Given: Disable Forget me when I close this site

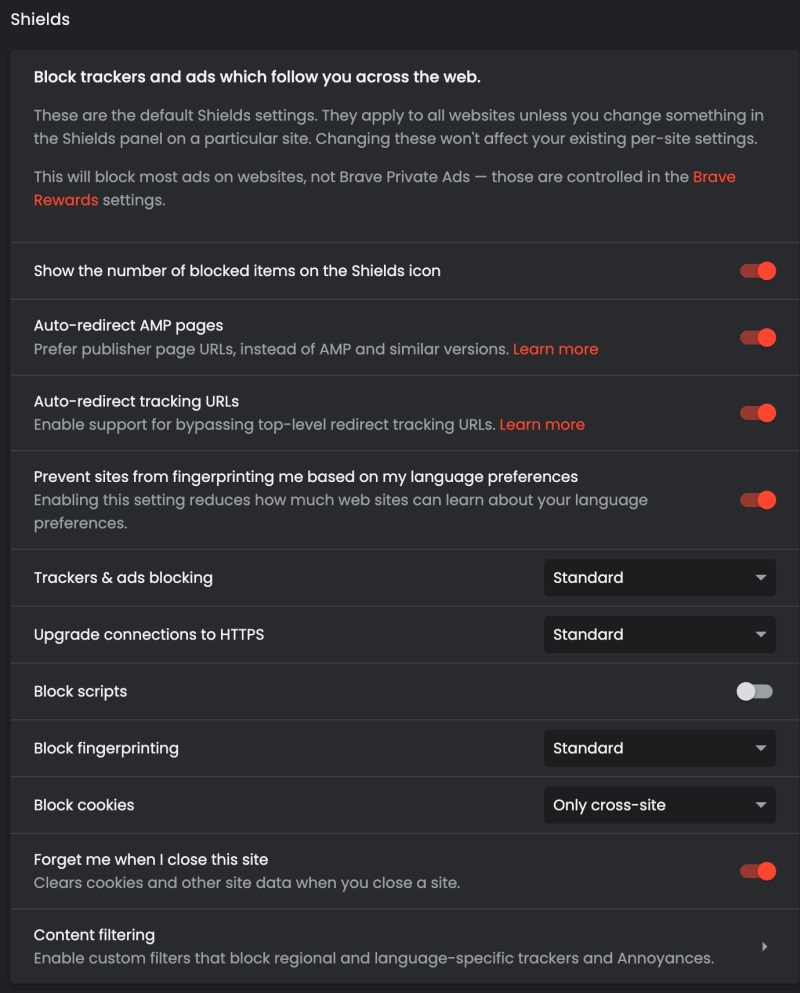Looking at the screenshot, I should coord(758,871).
